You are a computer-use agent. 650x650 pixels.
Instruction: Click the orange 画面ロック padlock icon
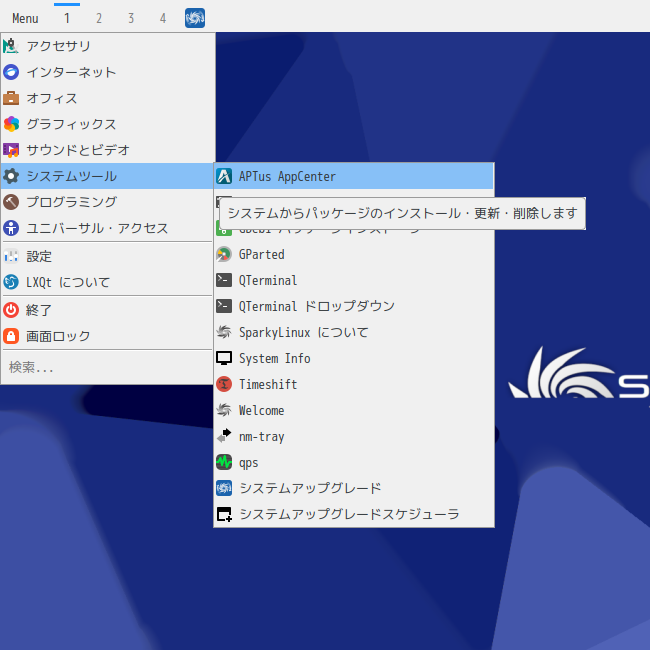(x=11, y=336)
